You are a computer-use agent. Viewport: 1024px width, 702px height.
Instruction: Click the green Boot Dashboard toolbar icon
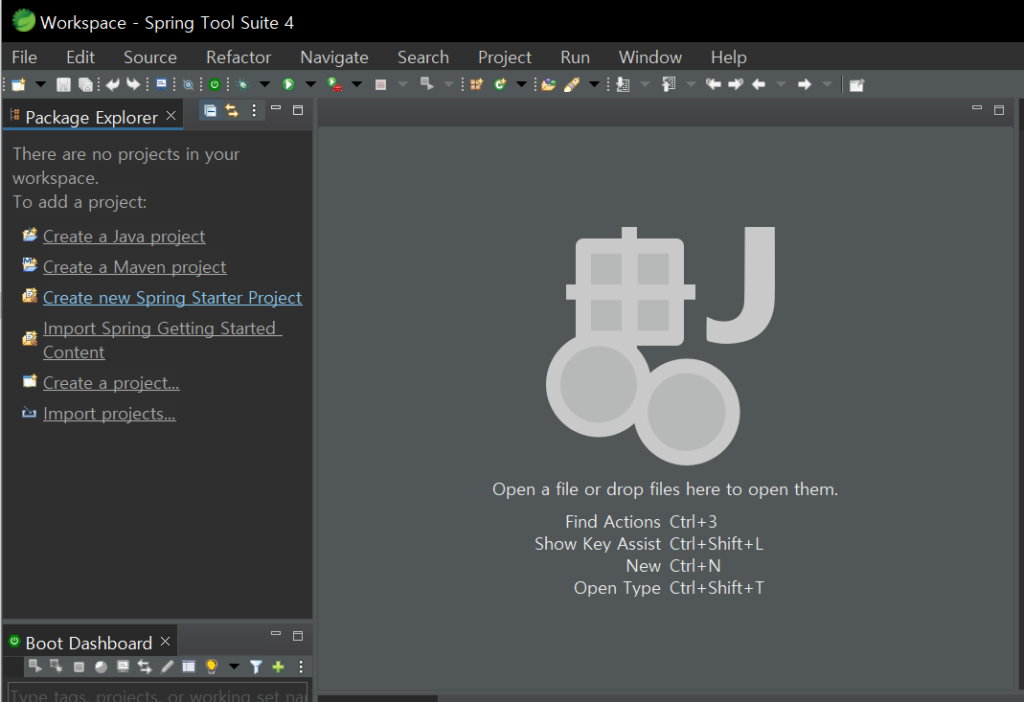pyautogui.click(x=214, y=85)
